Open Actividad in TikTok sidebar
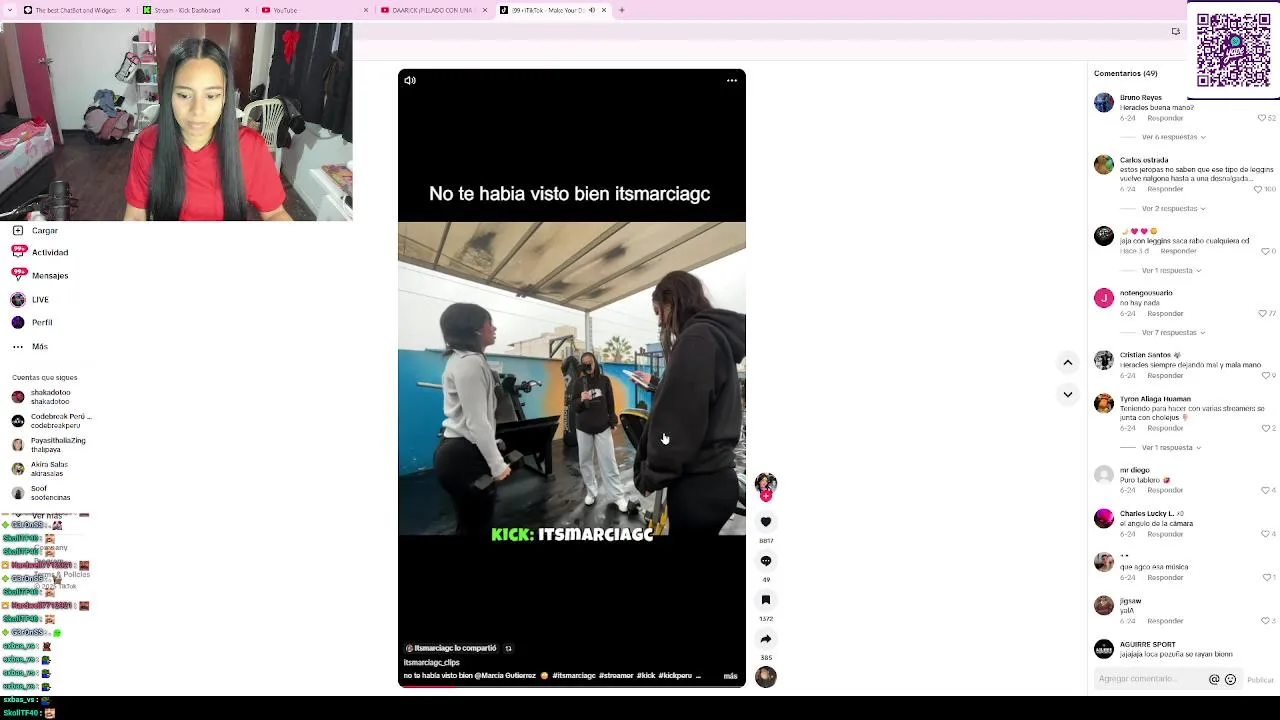This screenshot has width=1280, height=720. [41, 253]
